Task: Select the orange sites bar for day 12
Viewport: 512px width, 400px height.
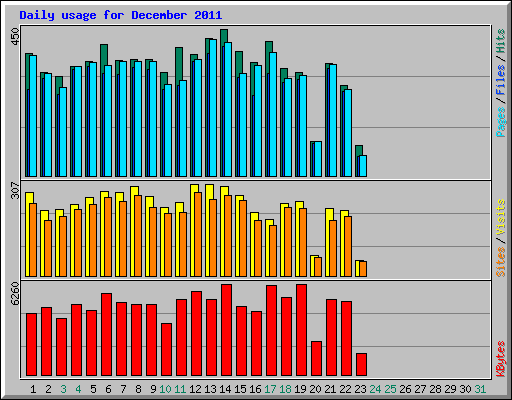Action: (198, 234)
